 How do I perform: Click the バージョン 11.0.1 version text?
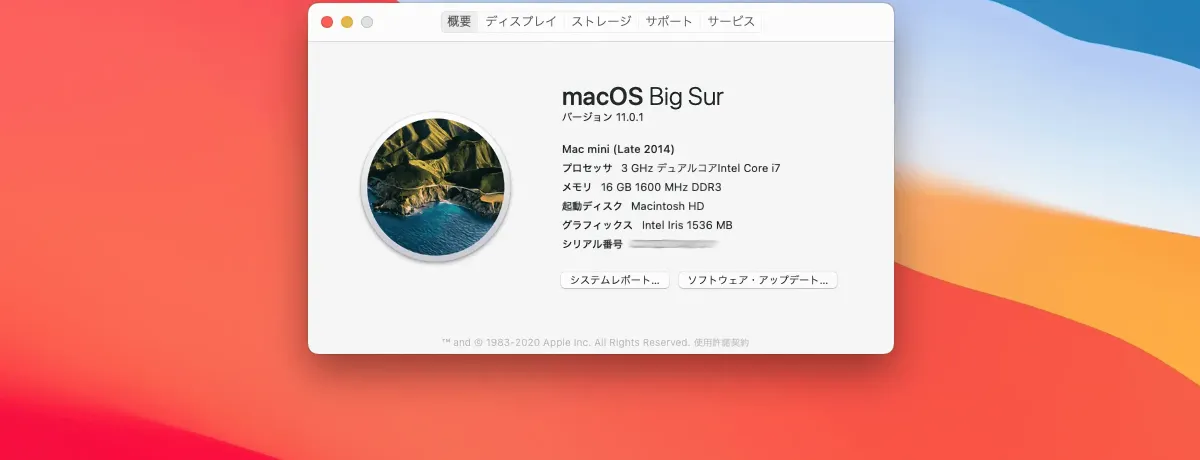pyautogui.click(x=603, y=118)
